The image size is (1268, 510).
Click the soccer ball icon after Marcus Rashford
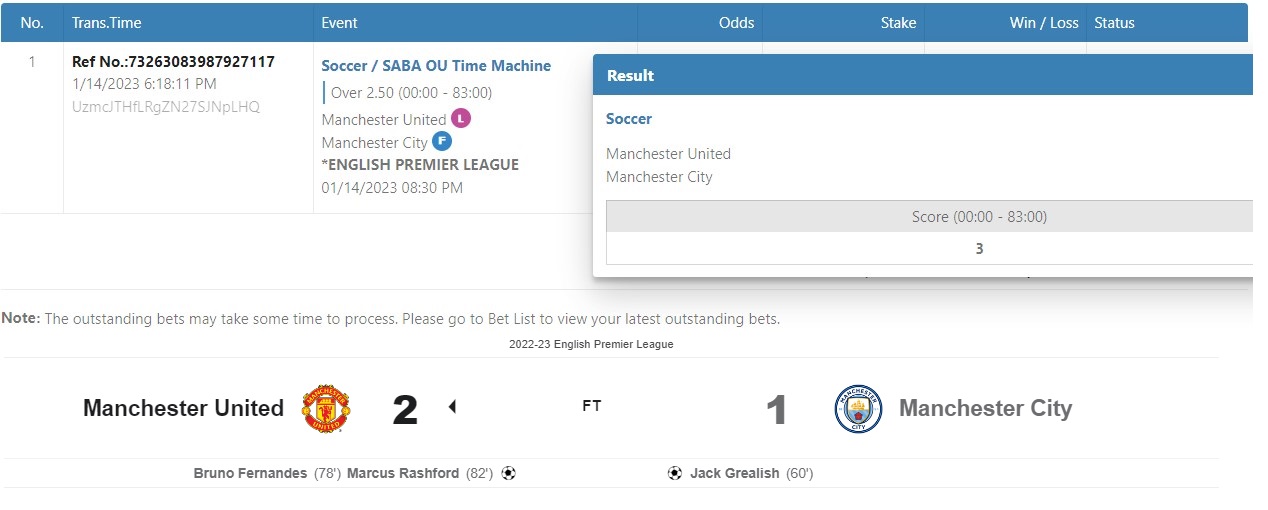tap(508, 473)
